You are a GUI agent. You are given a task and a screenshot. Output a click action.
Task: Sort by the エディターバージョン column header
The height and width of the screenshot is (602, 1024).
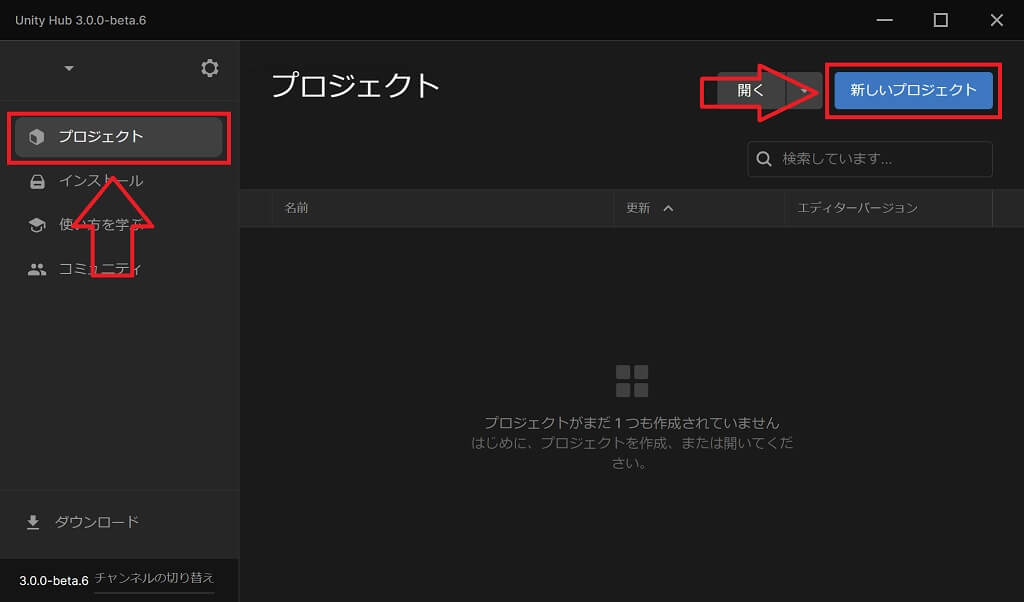tap(857, 208)
